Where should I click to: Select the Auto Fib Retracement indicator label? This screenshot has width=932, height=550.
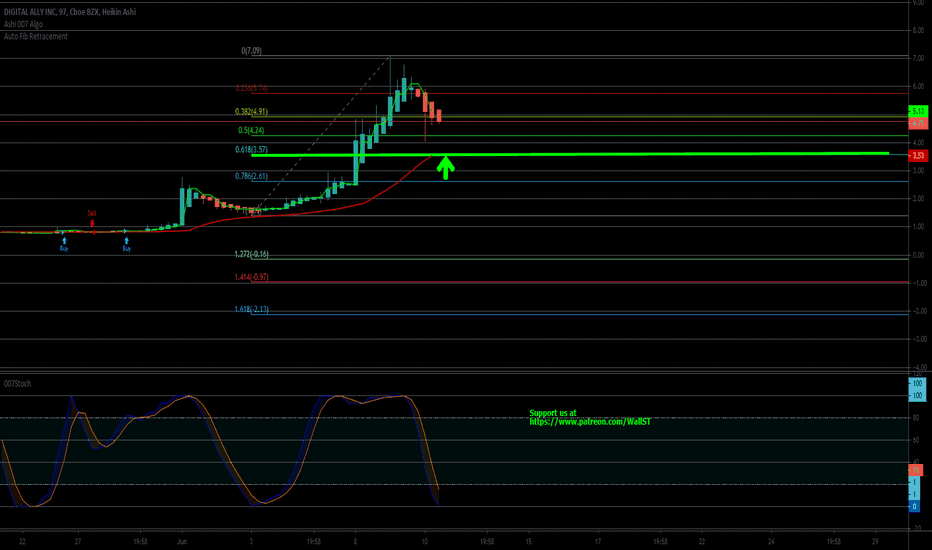[x=36, y=36]
